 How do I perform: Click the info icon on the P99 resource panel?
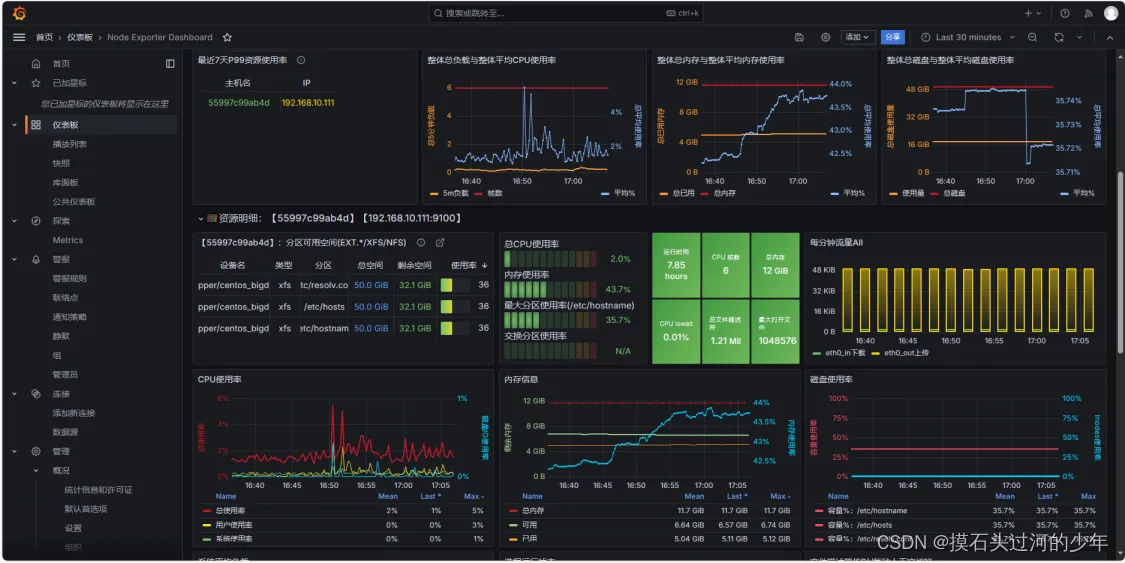[x=301, y=60]
